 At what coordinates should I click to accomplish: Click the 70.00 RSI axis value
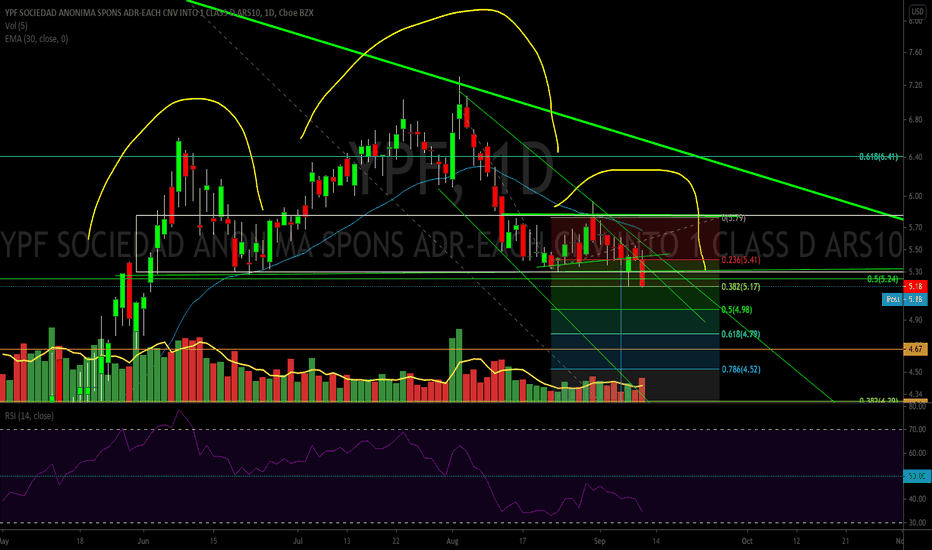click(917, 429)
